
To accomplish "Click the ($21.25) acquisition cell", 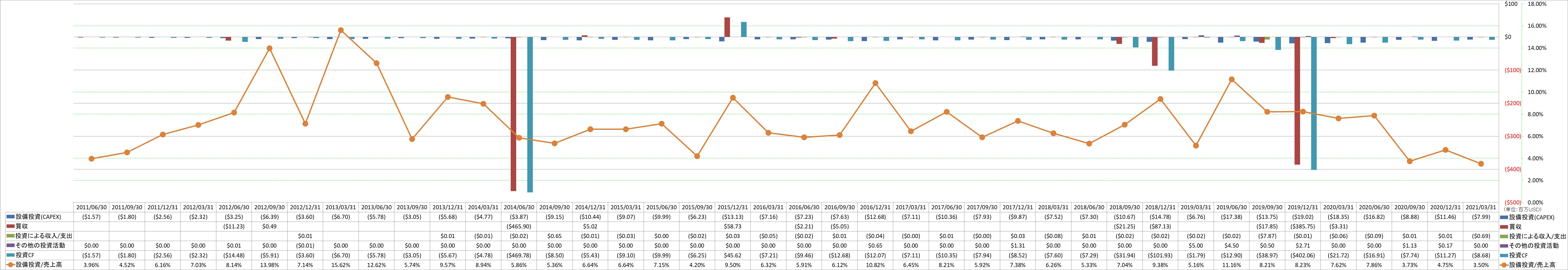I will pyautogui.click(x=1125, y=227).
